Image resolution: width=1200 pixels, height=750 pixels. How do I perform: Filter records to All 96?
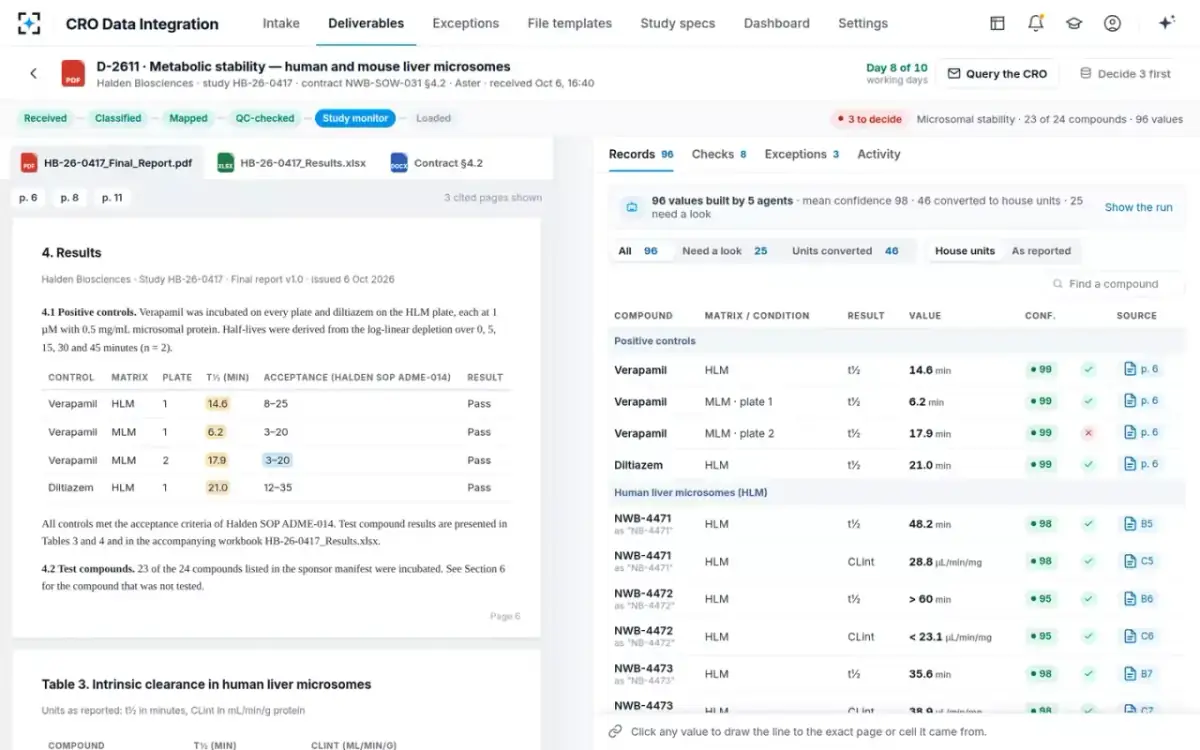(x=638, y=251)
